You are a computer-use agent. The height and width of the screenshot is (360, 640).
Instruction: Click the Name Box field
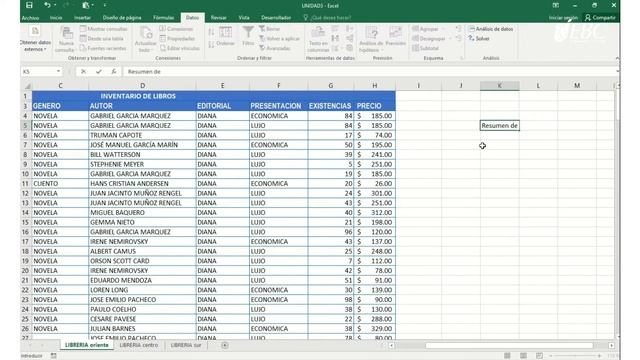tap(38, 71)
